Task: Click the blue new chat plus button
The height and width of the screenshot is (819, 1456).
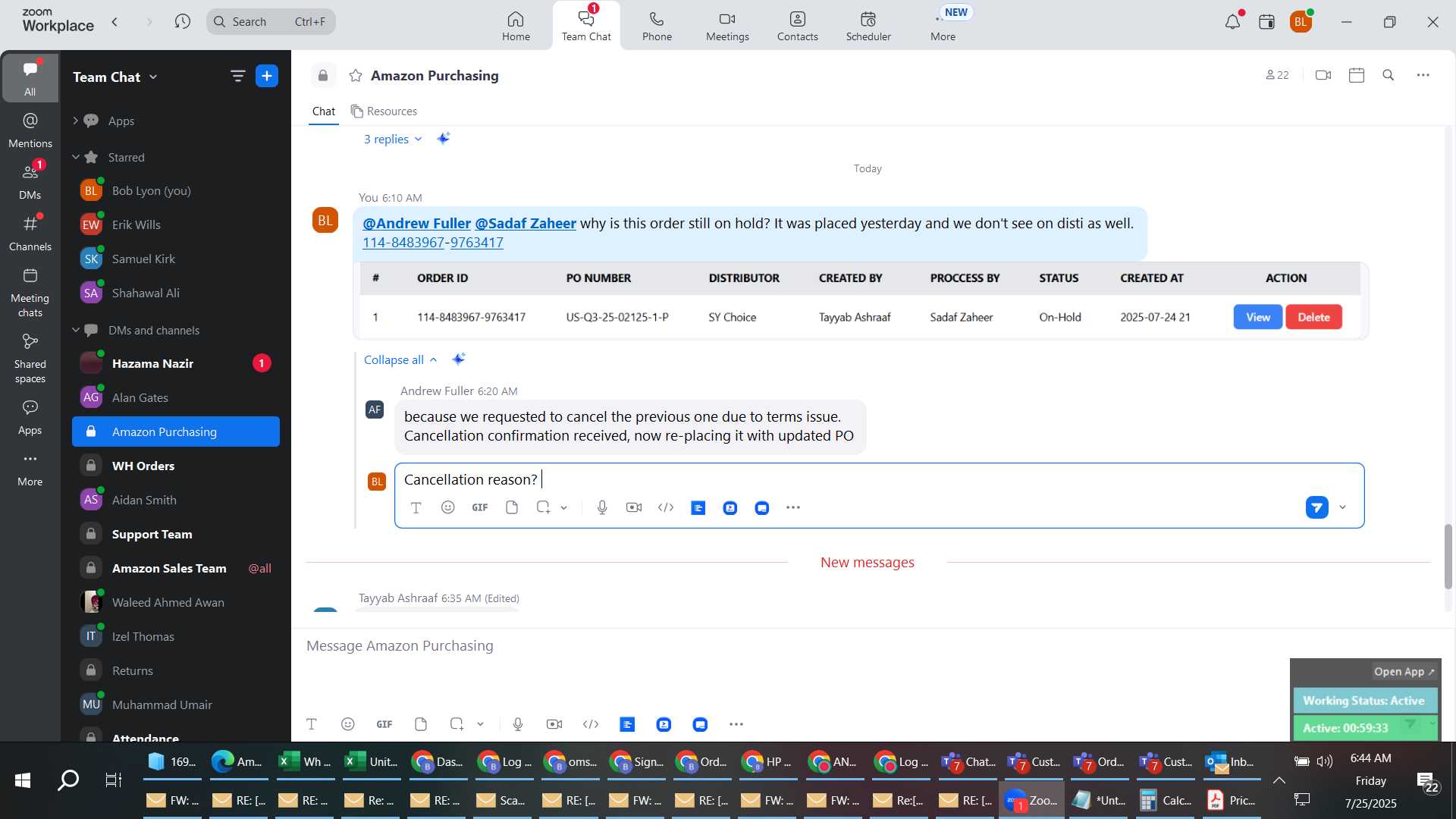Action: (267, 76)
